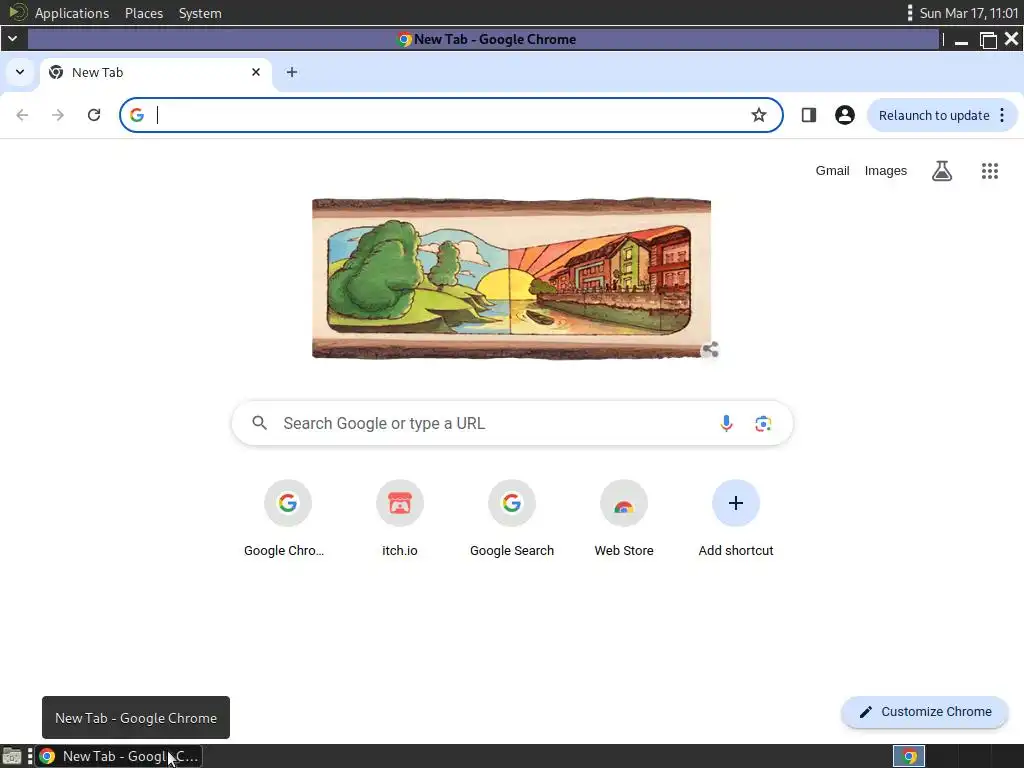Bookmark this tab with the star icon
The image size is (1024, 768).
pyautogui.click(x=758, y=115)
